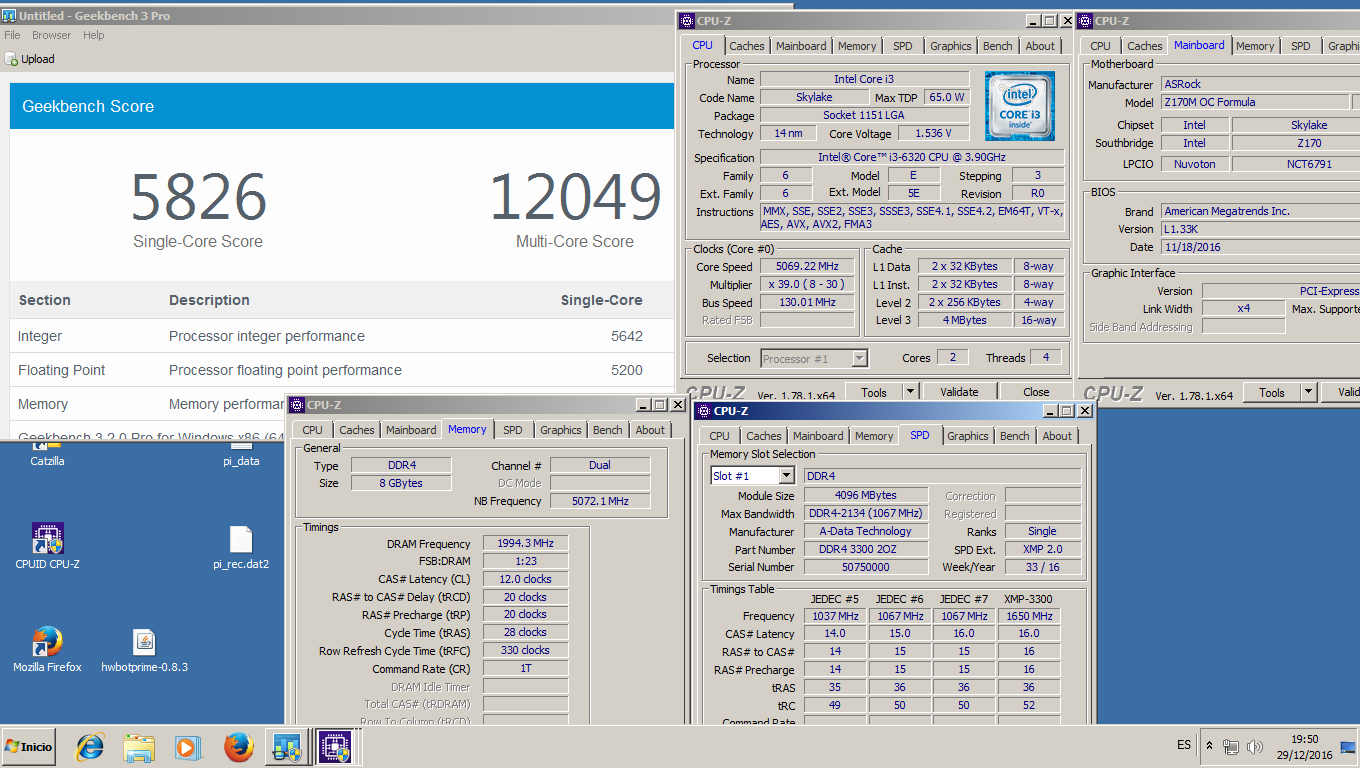1360x768 pixels.
Task: Click the ES language indicator
Action: tap(1184, 745)
